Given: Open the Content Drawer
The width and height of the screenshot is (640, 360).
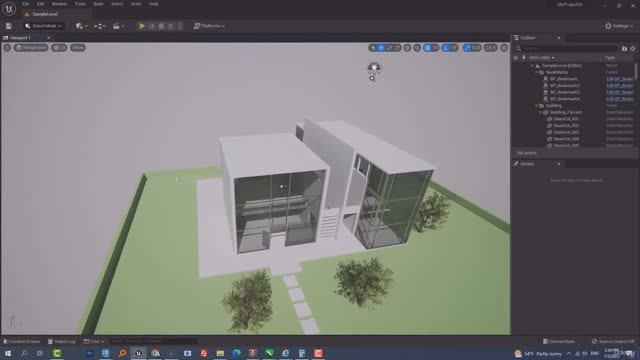Looking at the screenshot, I should coord(21,341).
